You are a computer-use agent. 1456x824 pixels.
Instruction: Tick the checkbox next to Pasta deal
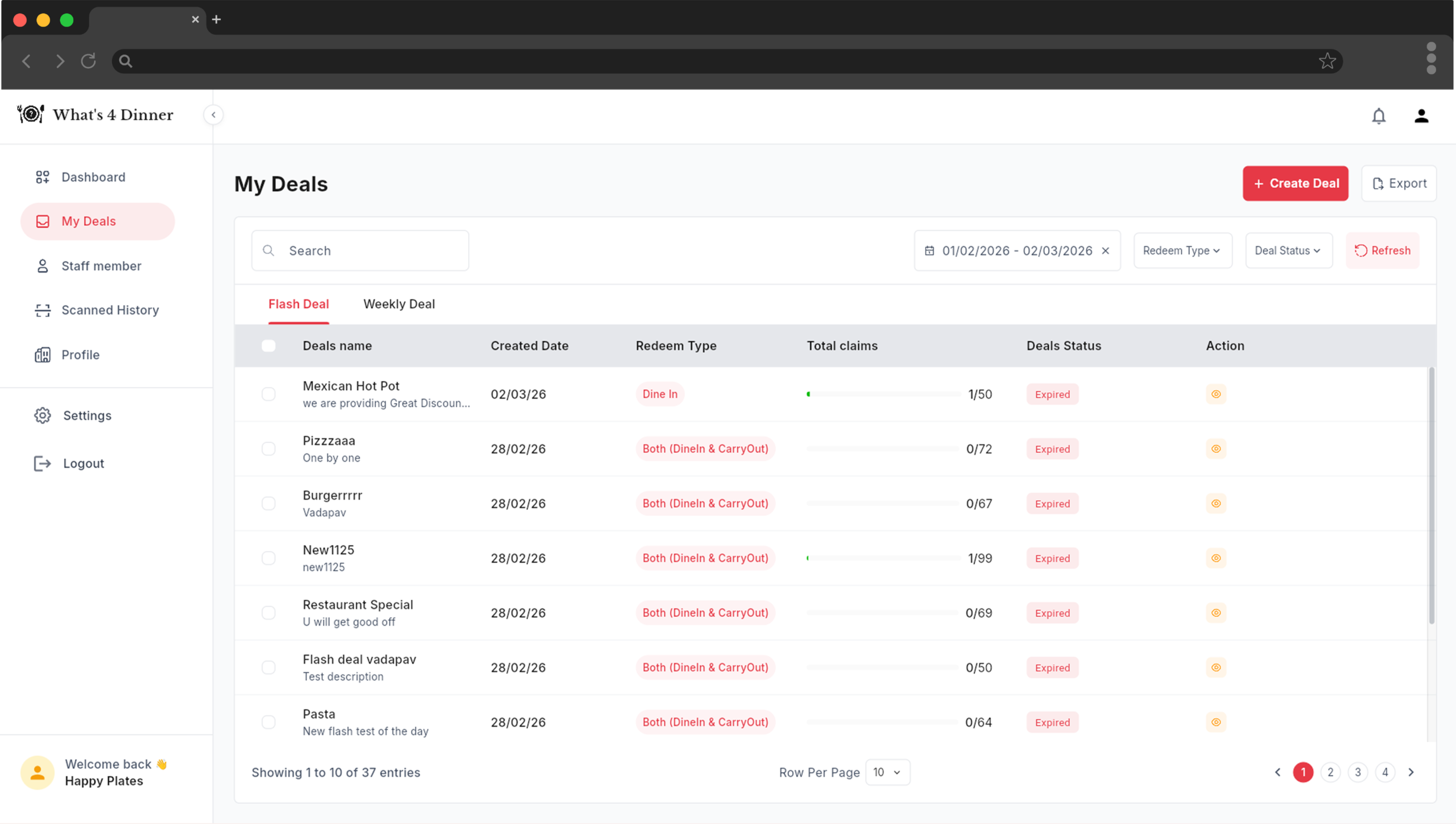click(268, 722)
